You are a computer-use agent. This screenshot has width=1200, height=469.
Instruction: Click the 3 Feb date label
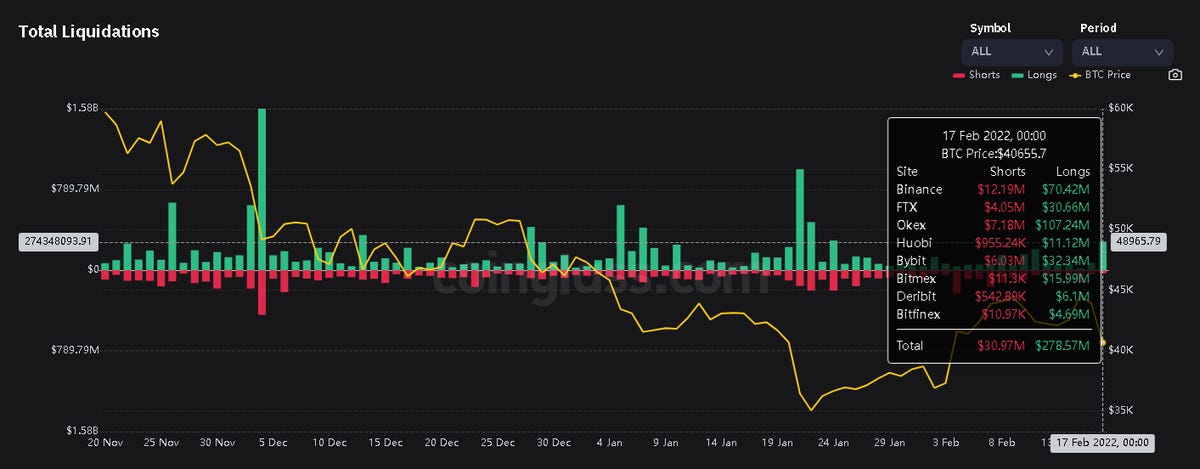click(945, 442)
